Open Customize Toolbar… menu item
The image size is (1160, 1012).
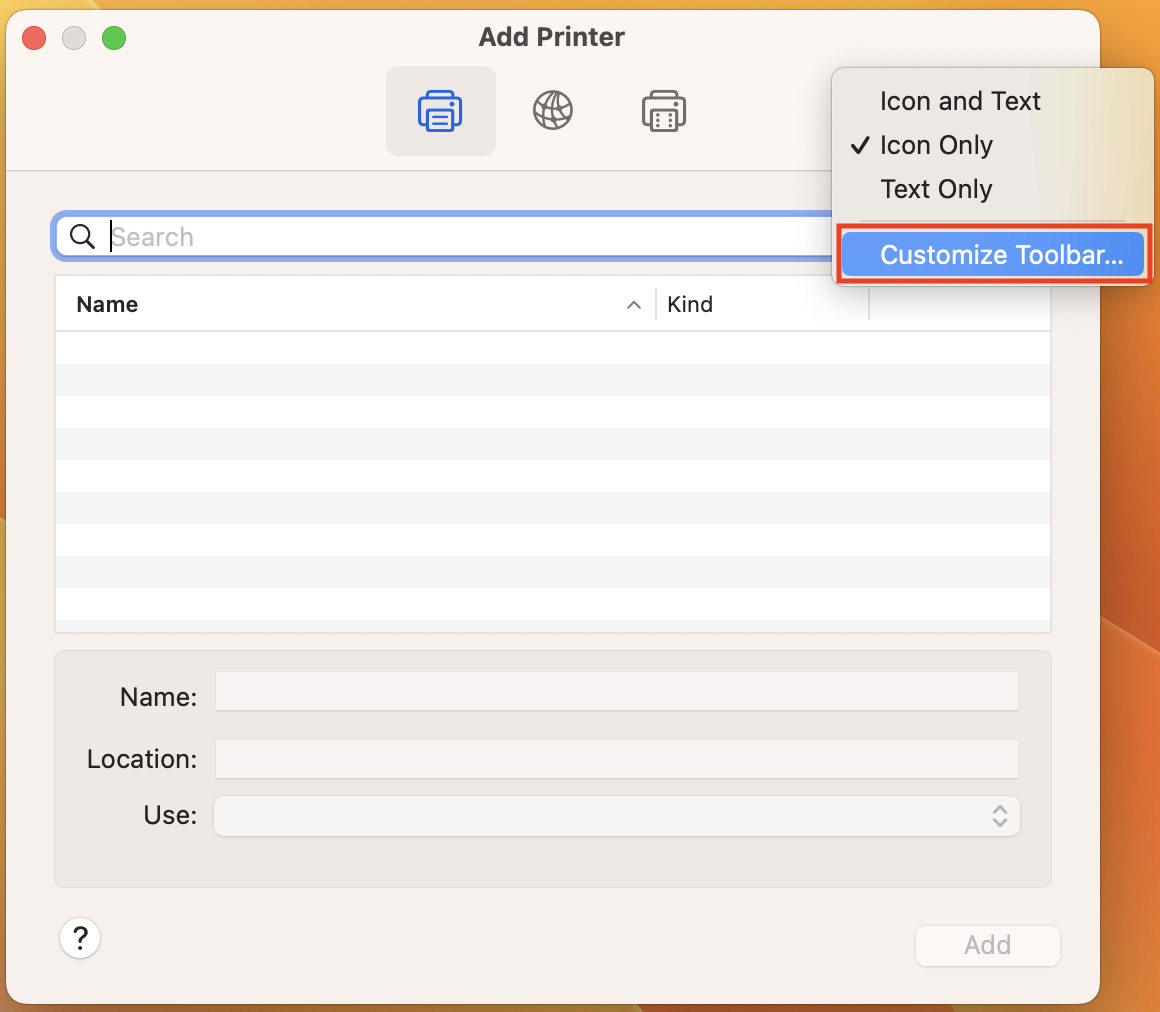[x=993, y=254]
